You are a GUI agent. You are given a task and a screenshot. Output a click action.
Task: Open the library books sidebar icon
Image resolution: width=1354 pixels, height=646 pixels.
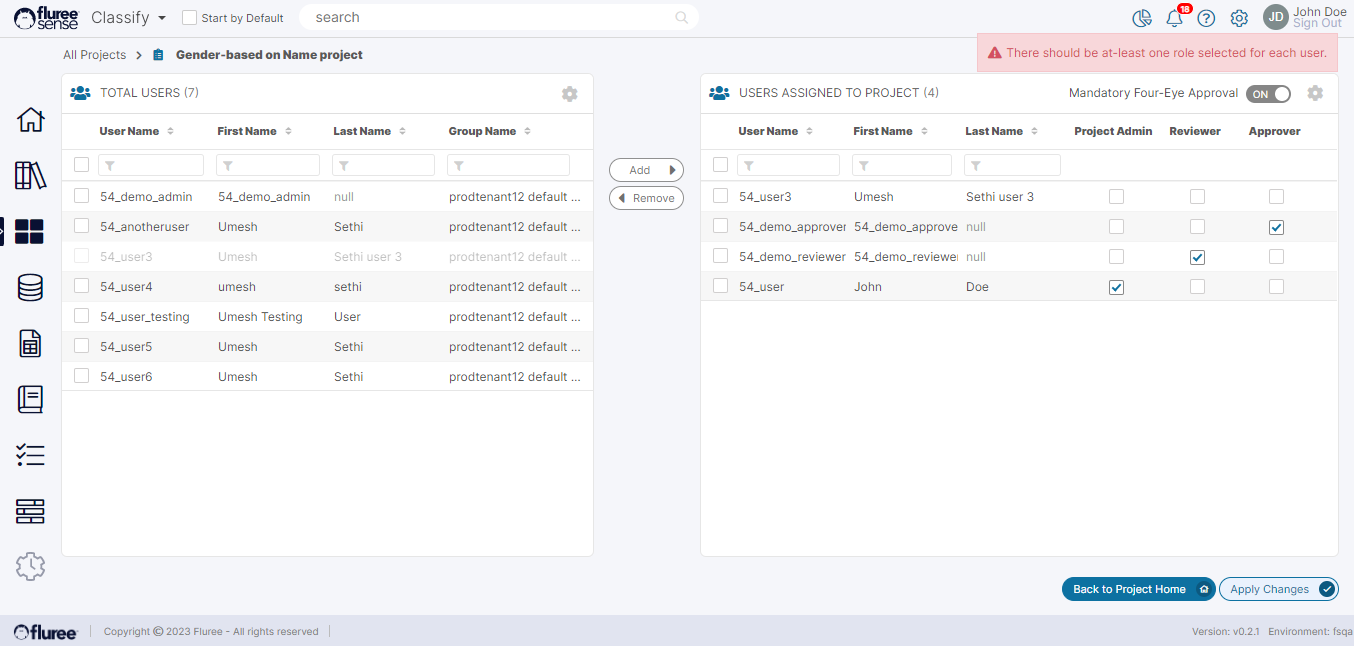(x=31, y=176)
